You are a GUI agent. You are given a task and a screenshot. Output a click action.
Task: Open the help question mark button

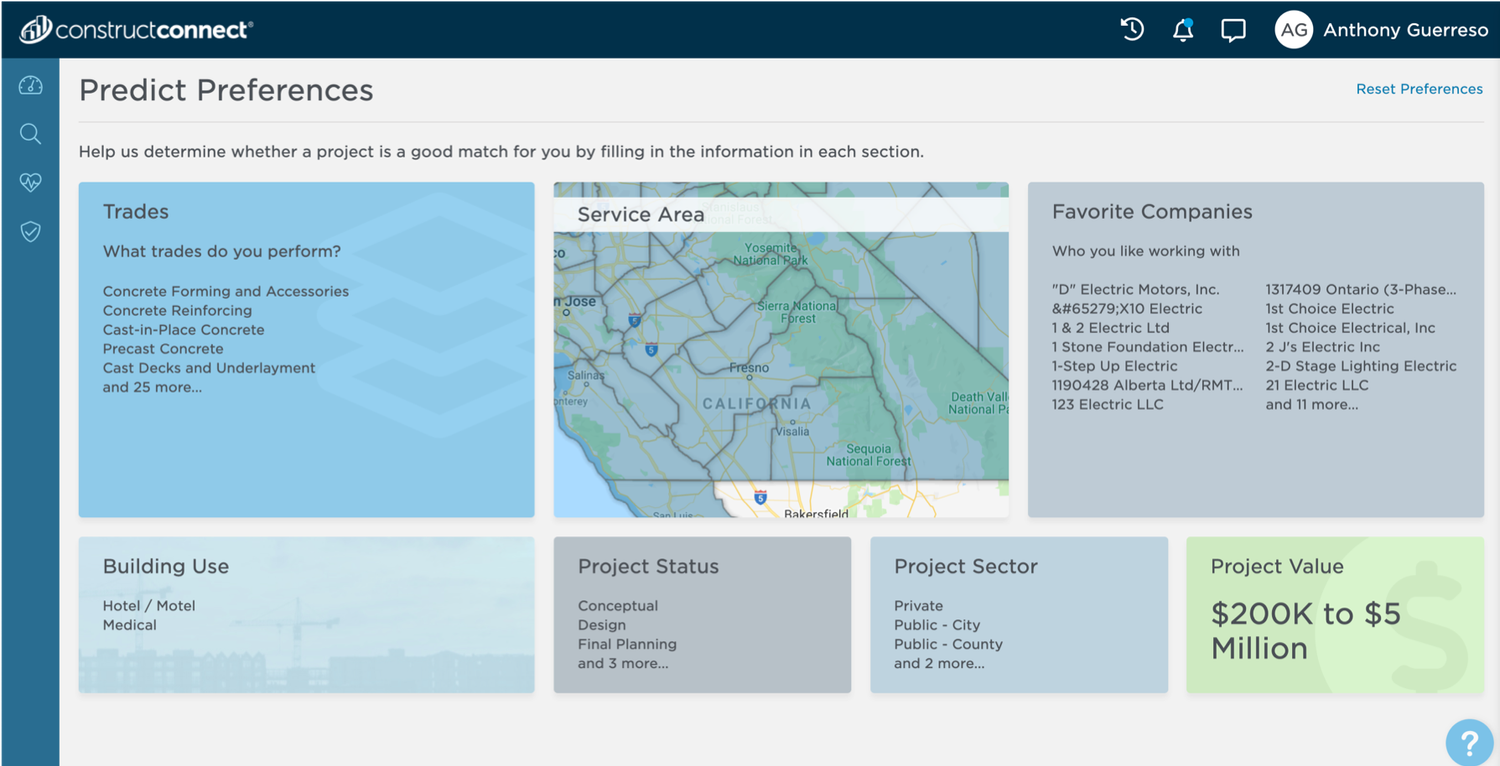1469,743
